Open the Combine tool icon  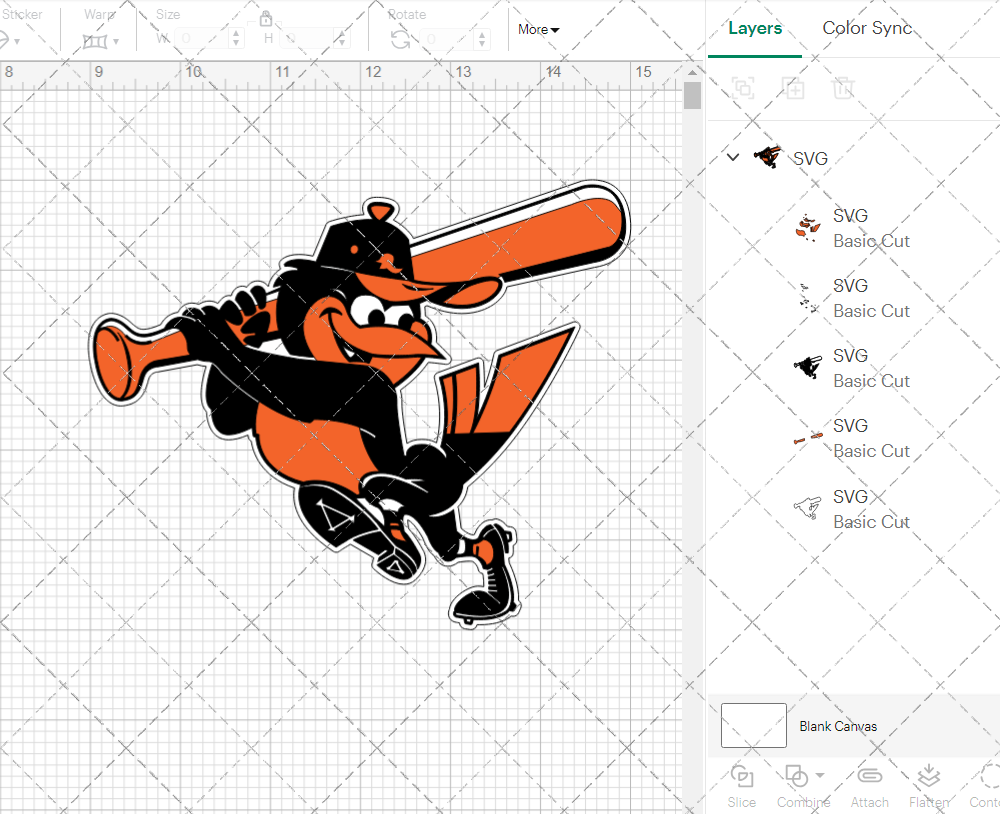[797, 776]
